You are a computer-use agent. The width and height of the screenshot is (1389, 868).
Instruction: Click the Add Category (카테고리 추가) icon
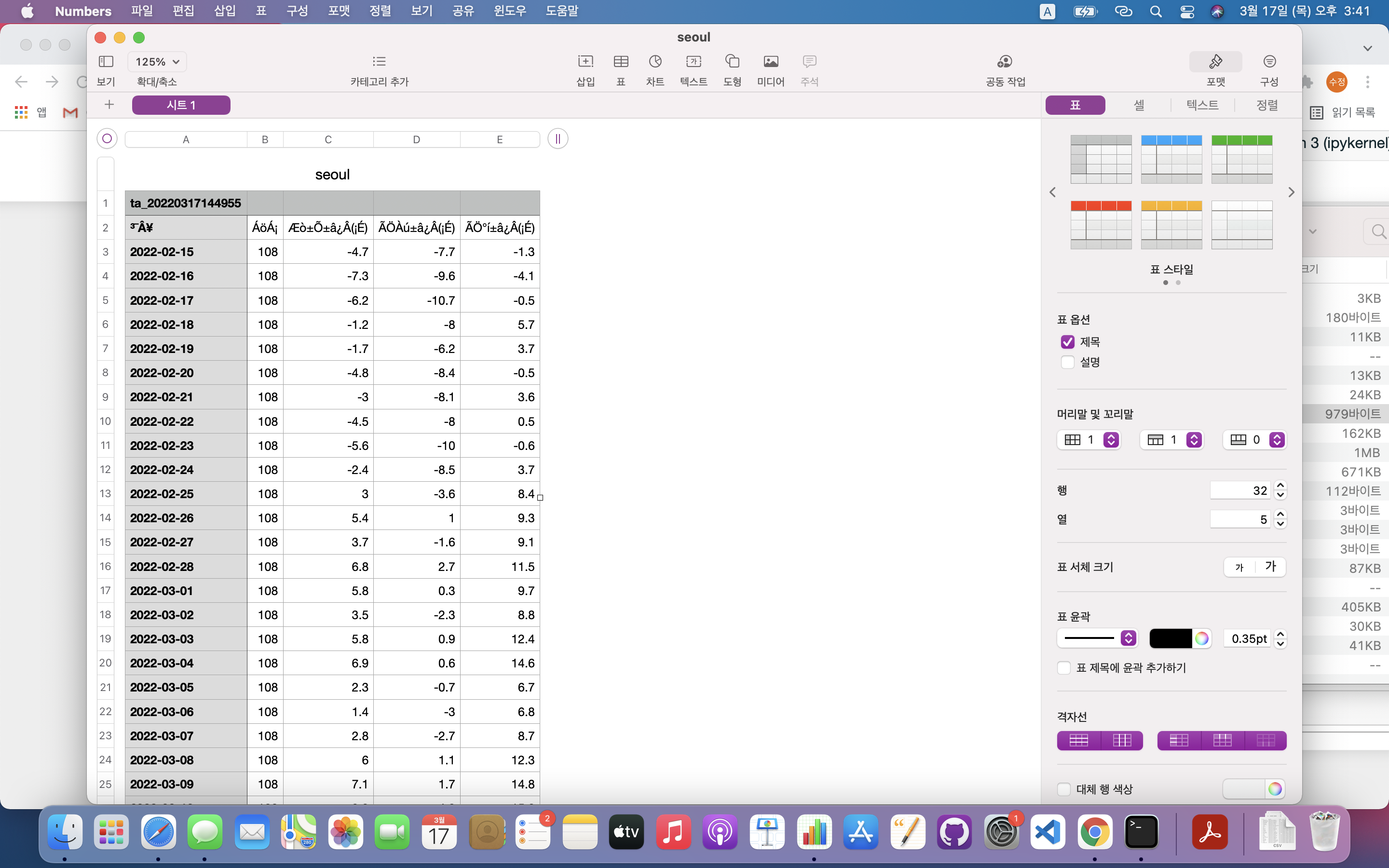click(379, 62)
